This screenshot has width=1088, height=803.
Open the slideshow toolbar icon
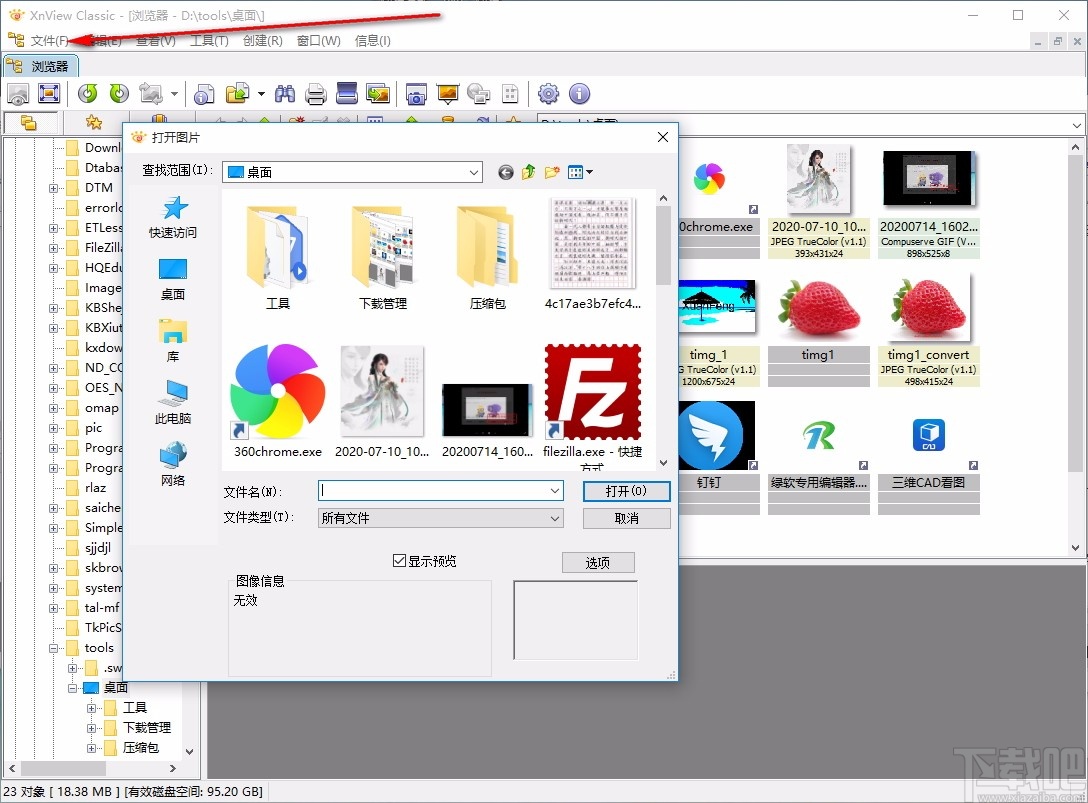point(447,93)
